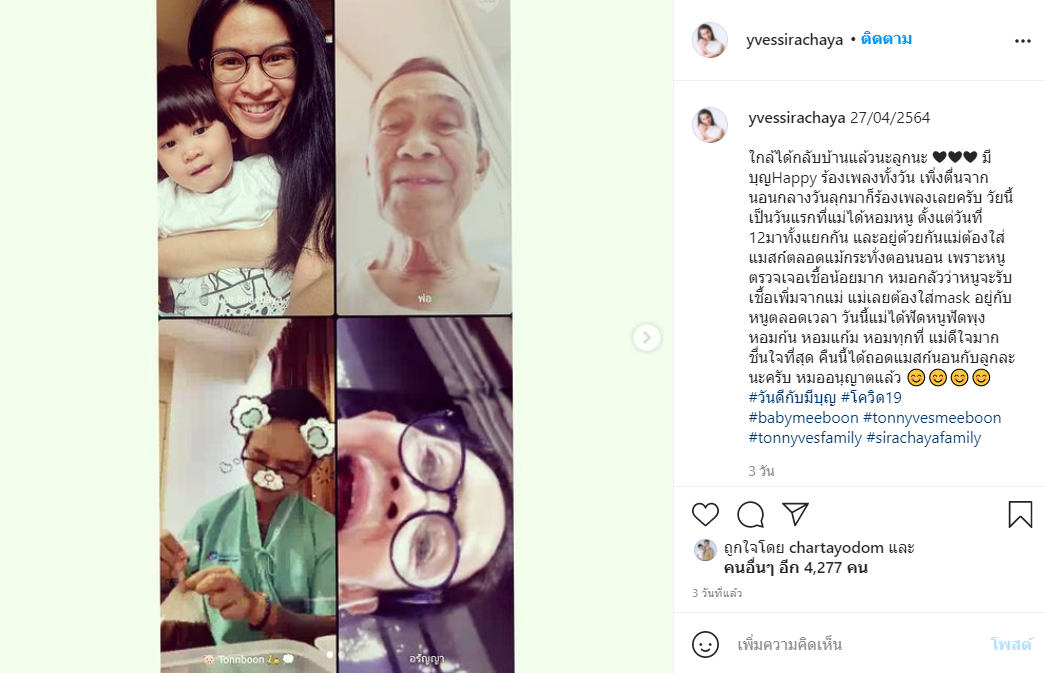Click the small liker avatar next to chartayodom
Image resolution: width=1045 pixels, height=673 pixels.
(x=706, y=550)
